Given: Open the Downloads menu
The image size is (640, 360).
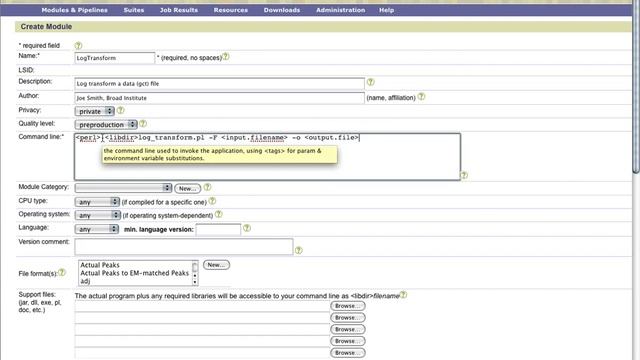Looking at the screenshot, I should pos(282,10).
